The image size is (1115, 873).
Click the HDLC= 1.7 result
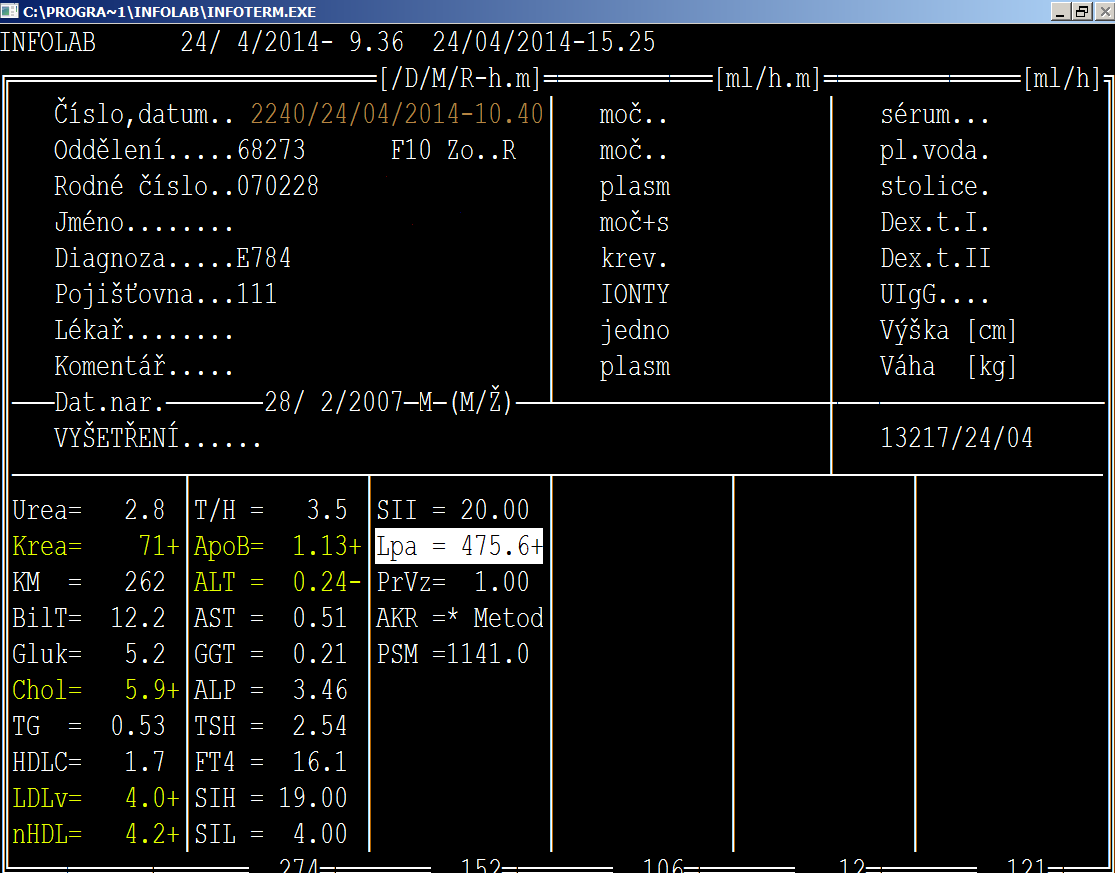(89, 762)
